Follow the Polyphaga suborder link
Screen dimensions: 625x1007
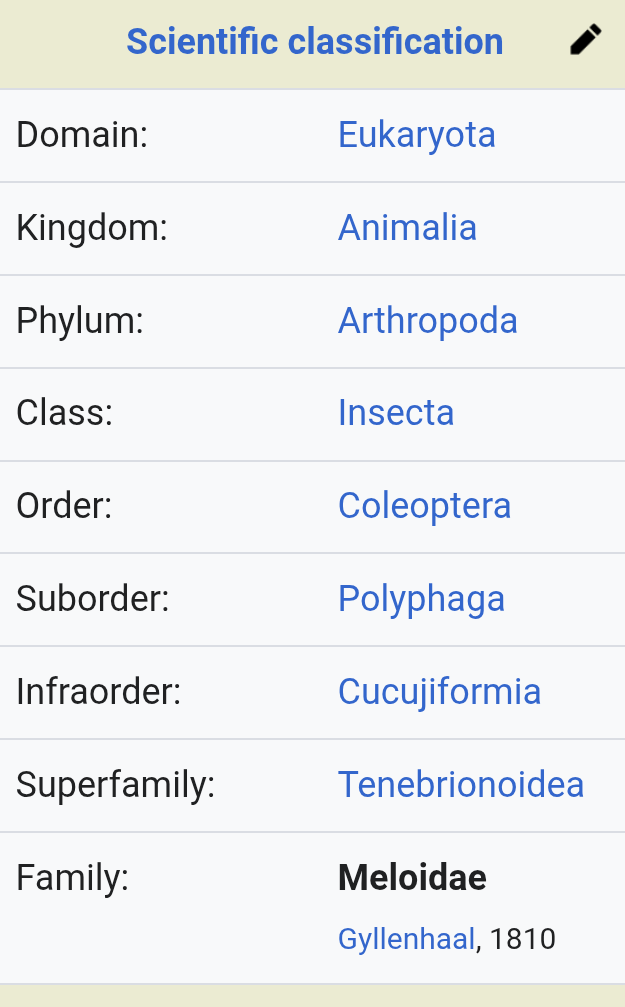click(421, 599)
